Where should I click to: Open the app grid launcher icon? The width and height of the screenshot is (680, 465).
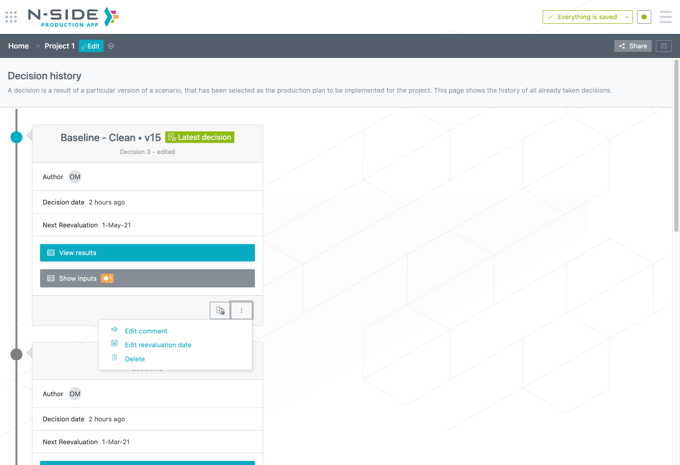coord(11,17)
